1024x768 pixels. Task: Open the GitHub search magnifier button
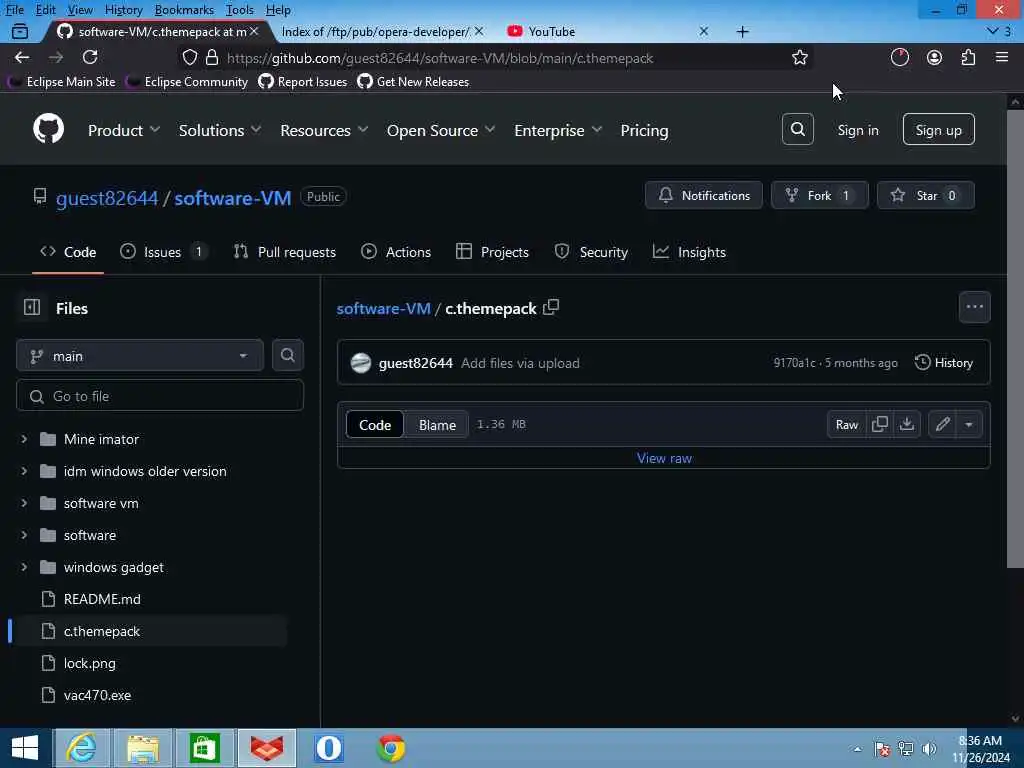point(797,129)
